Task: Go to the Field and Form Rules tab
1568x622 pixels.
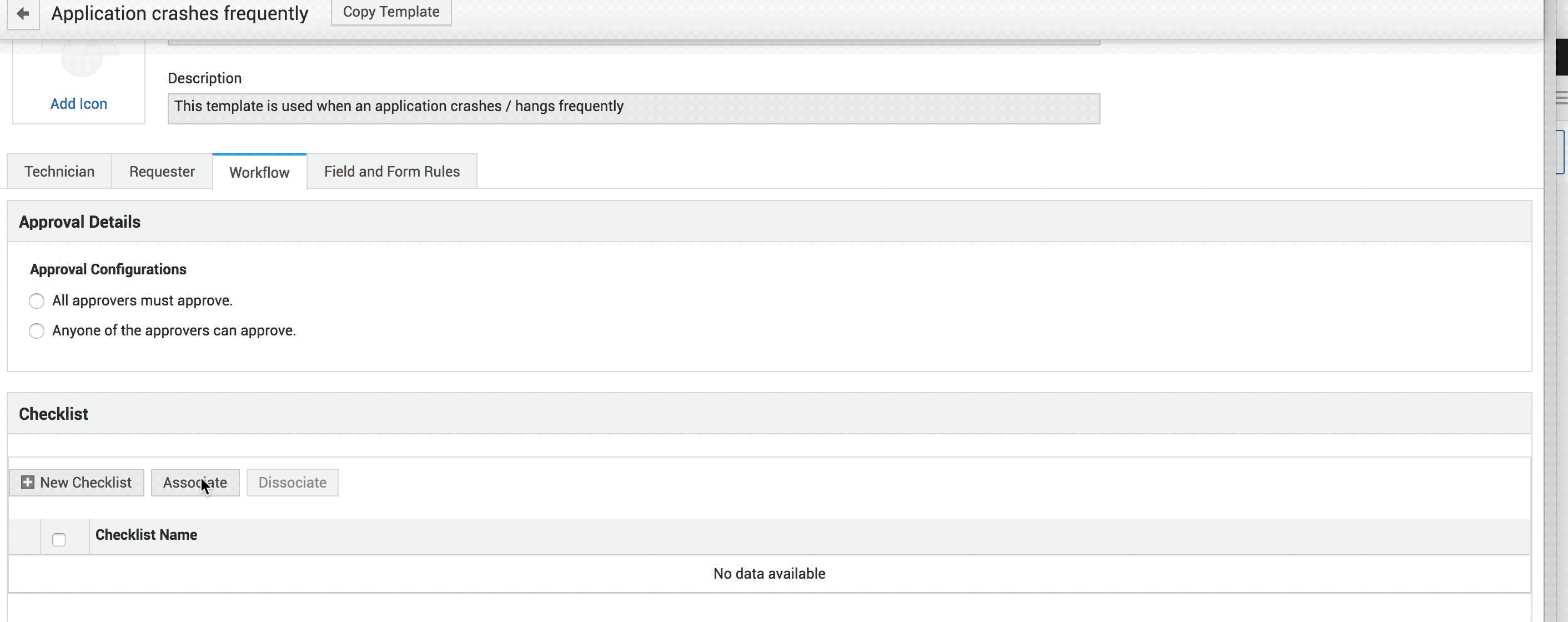Action: [391, 172]
